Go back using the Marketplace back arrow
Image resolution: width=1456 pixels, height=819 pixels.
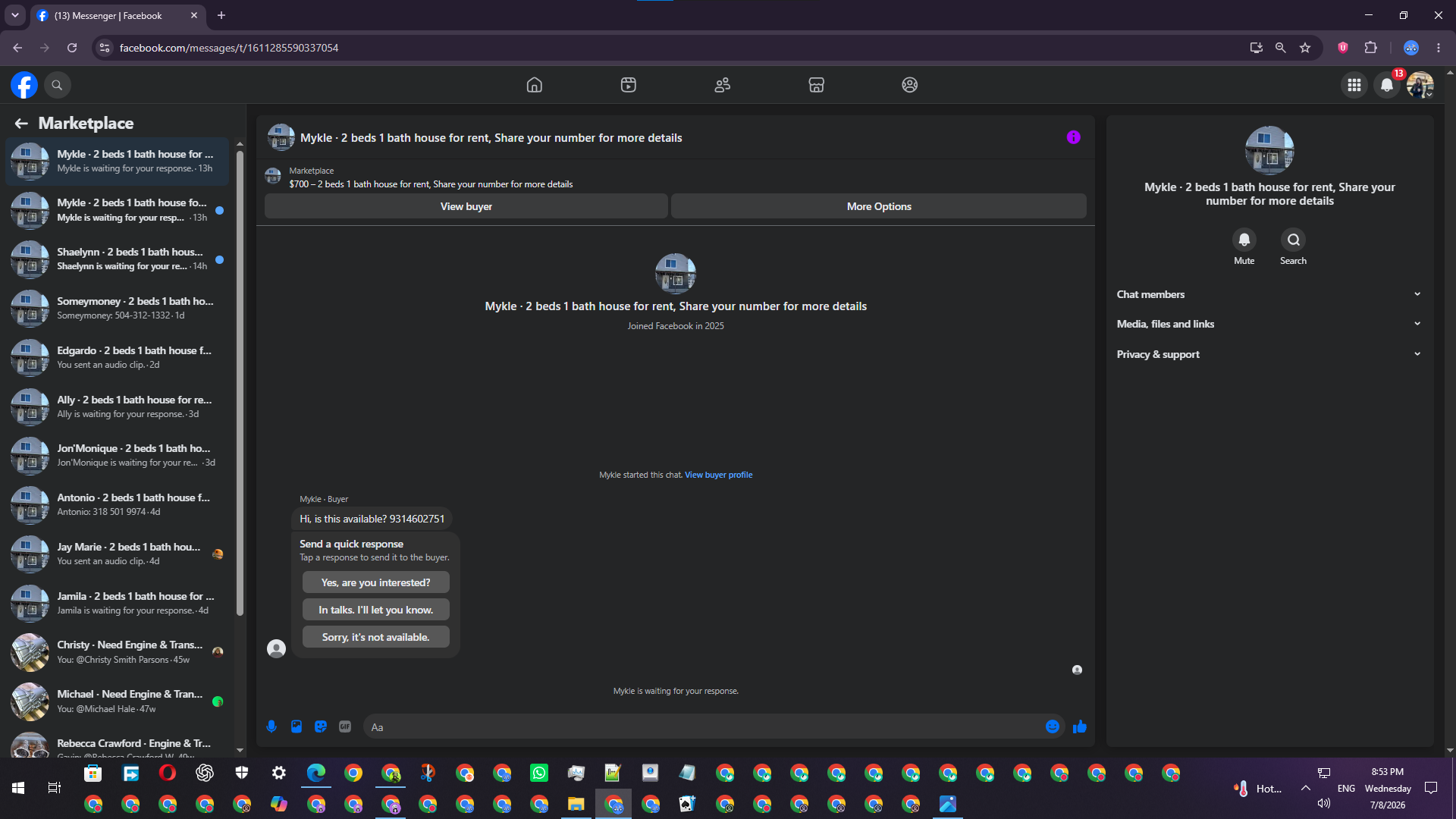click(21, 124)
